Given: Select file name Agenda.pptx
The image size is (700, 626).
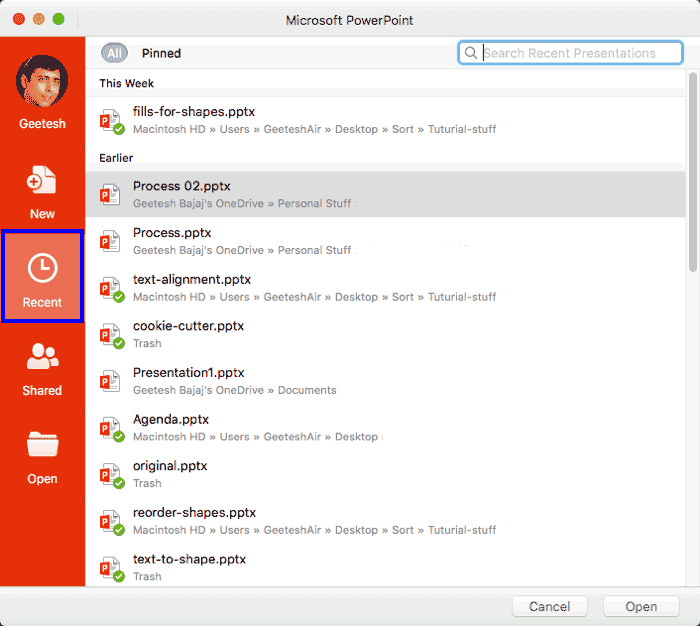Looking at the screenshot, I should [x=171, y=420].
